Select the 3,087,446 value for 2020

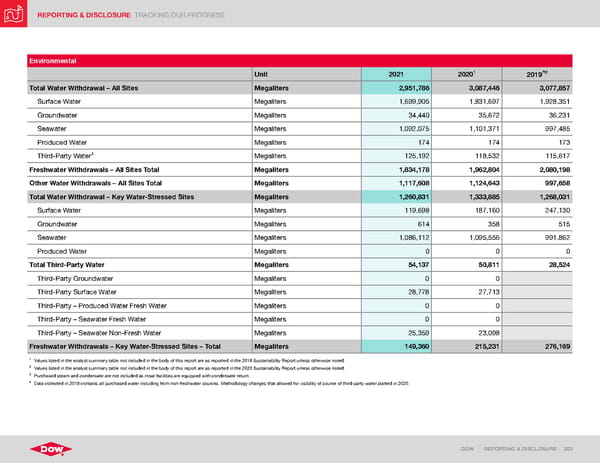click(484, 88)
